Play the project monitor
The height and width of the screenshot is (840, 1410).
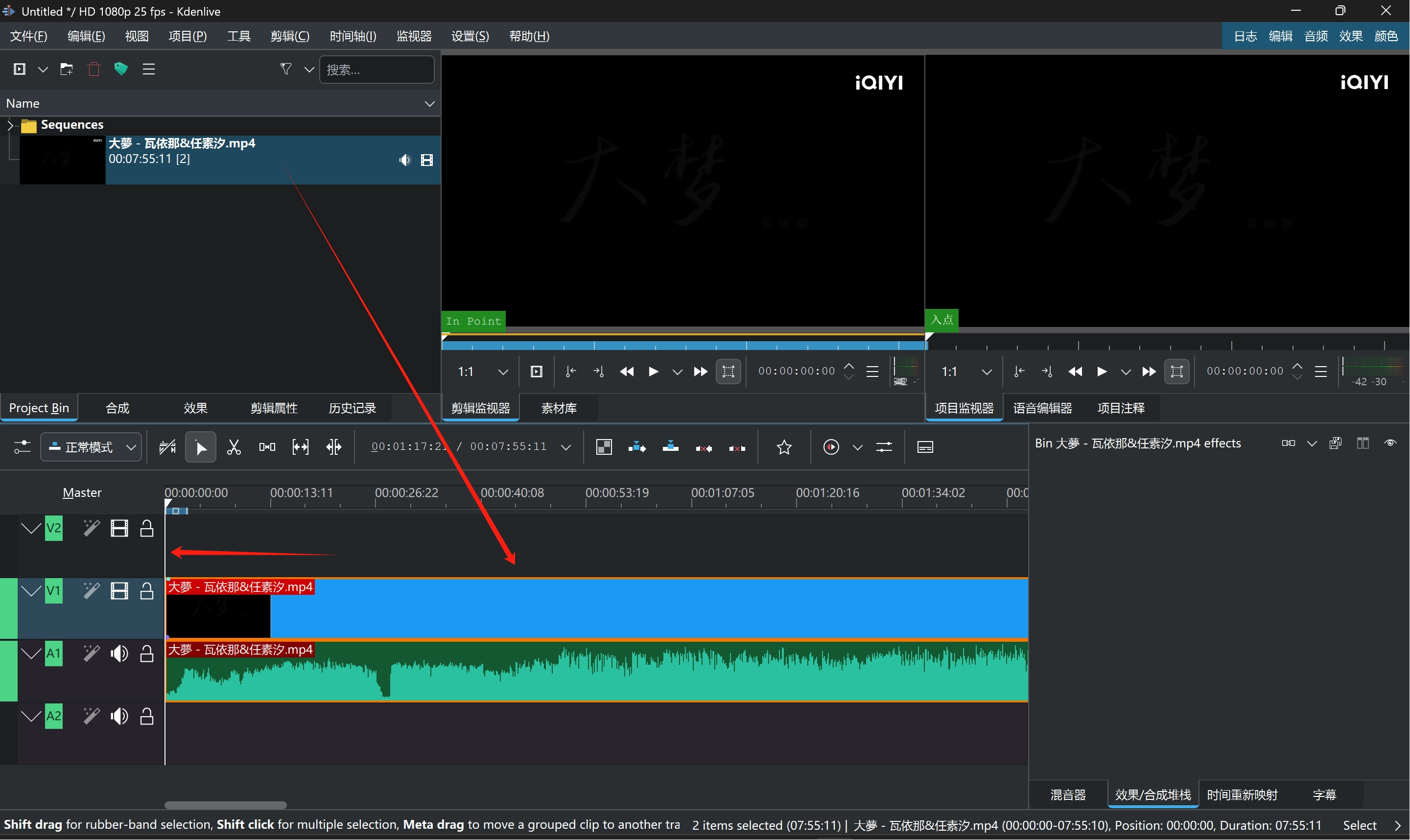(x=1102, y=372)
